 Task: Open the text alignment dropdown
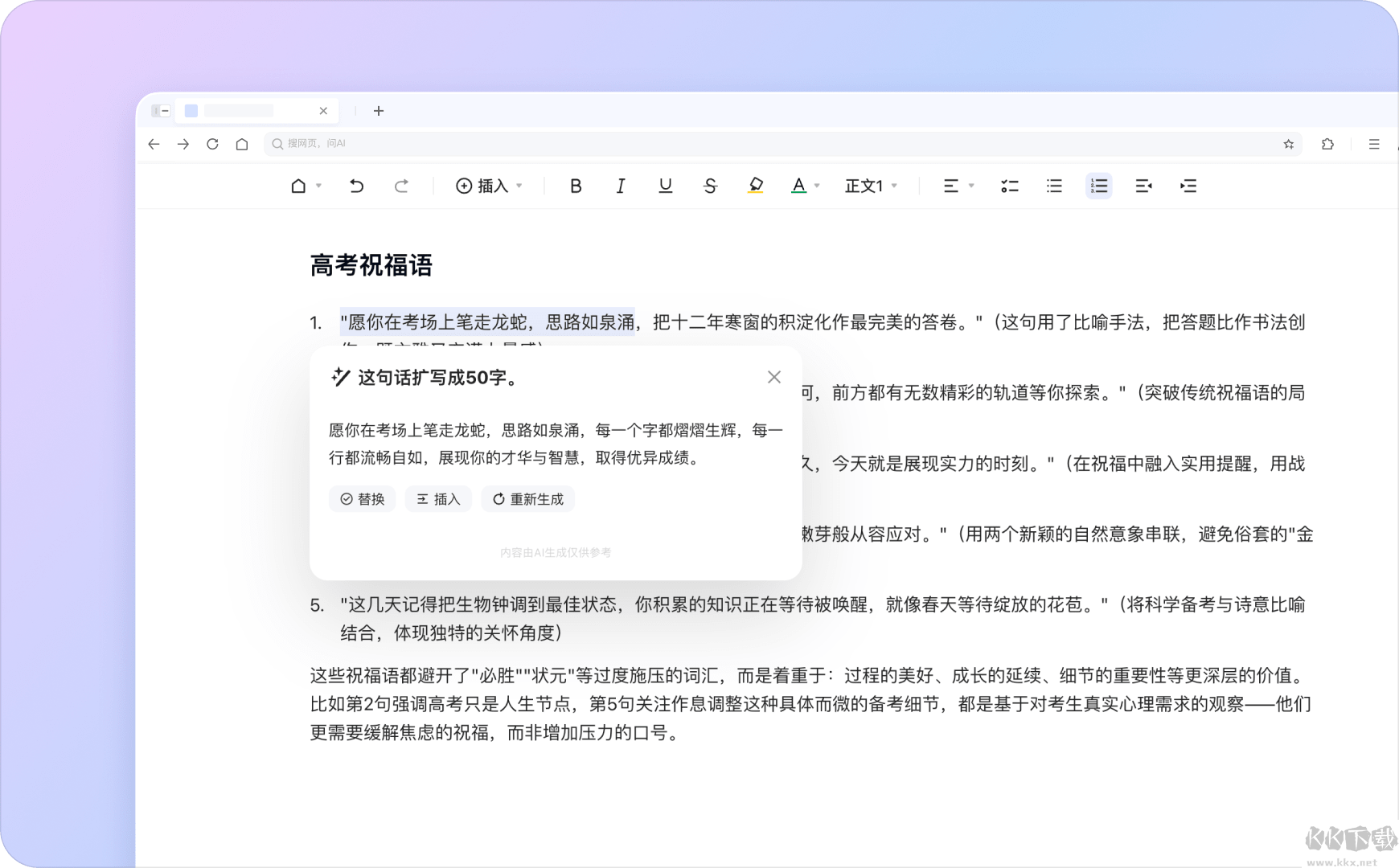958,186
